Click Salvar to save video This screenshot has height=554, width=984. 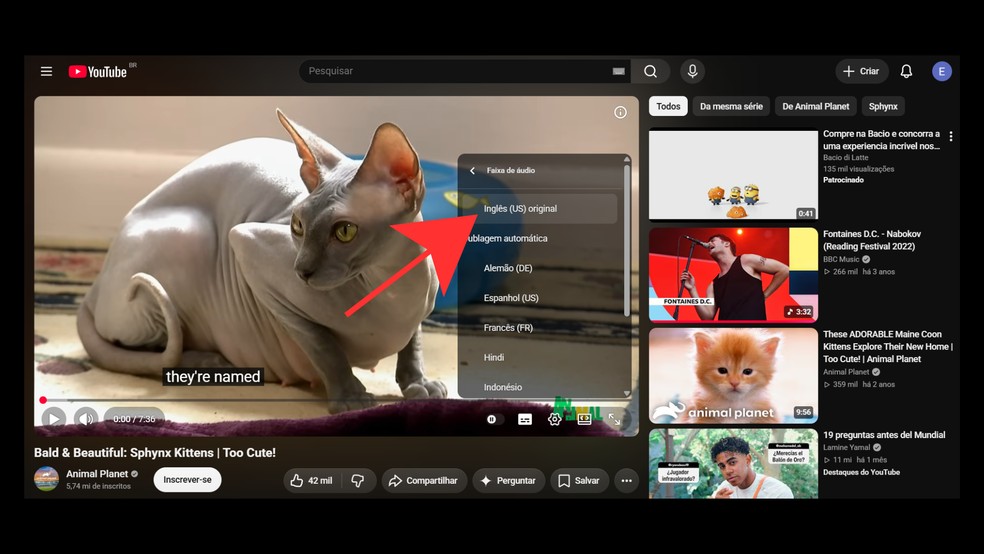[x=579, y=481]
